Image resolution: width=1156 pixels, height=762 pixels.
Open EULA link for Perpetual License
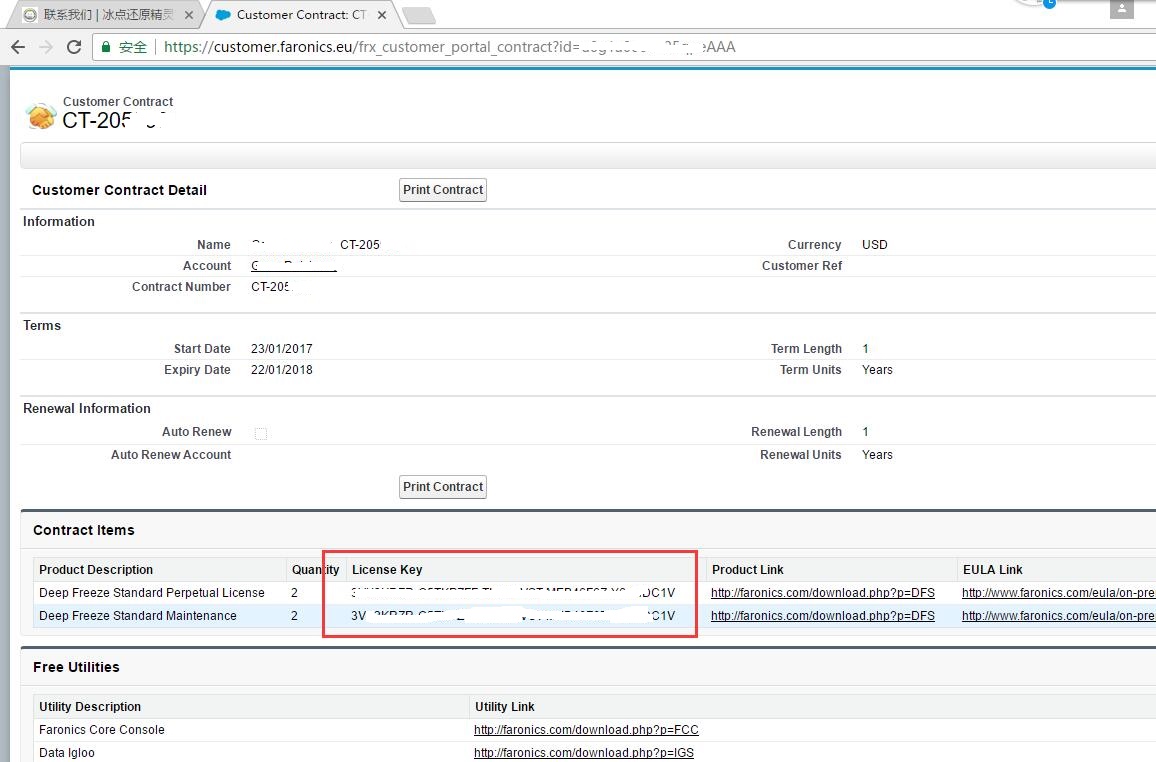pos(1058,593)
